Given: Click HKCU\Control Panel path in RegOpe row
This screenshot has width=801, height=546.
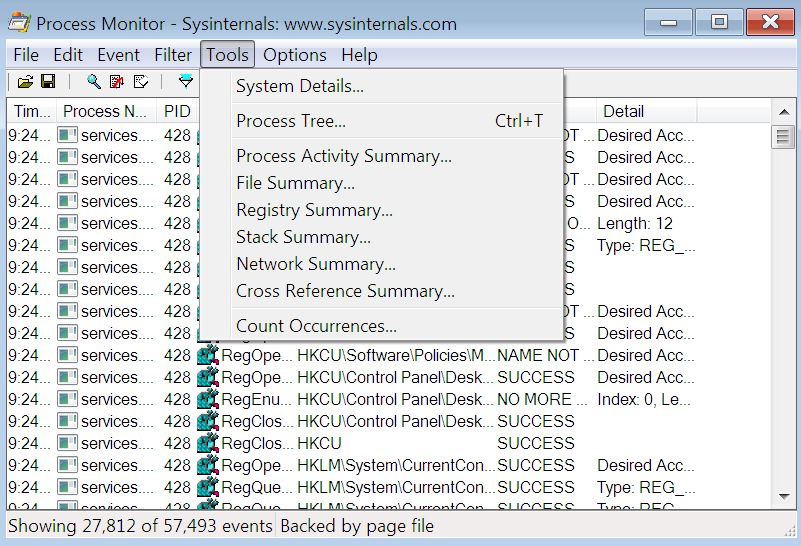Looking at the screenshot, I should click(395, 377).
